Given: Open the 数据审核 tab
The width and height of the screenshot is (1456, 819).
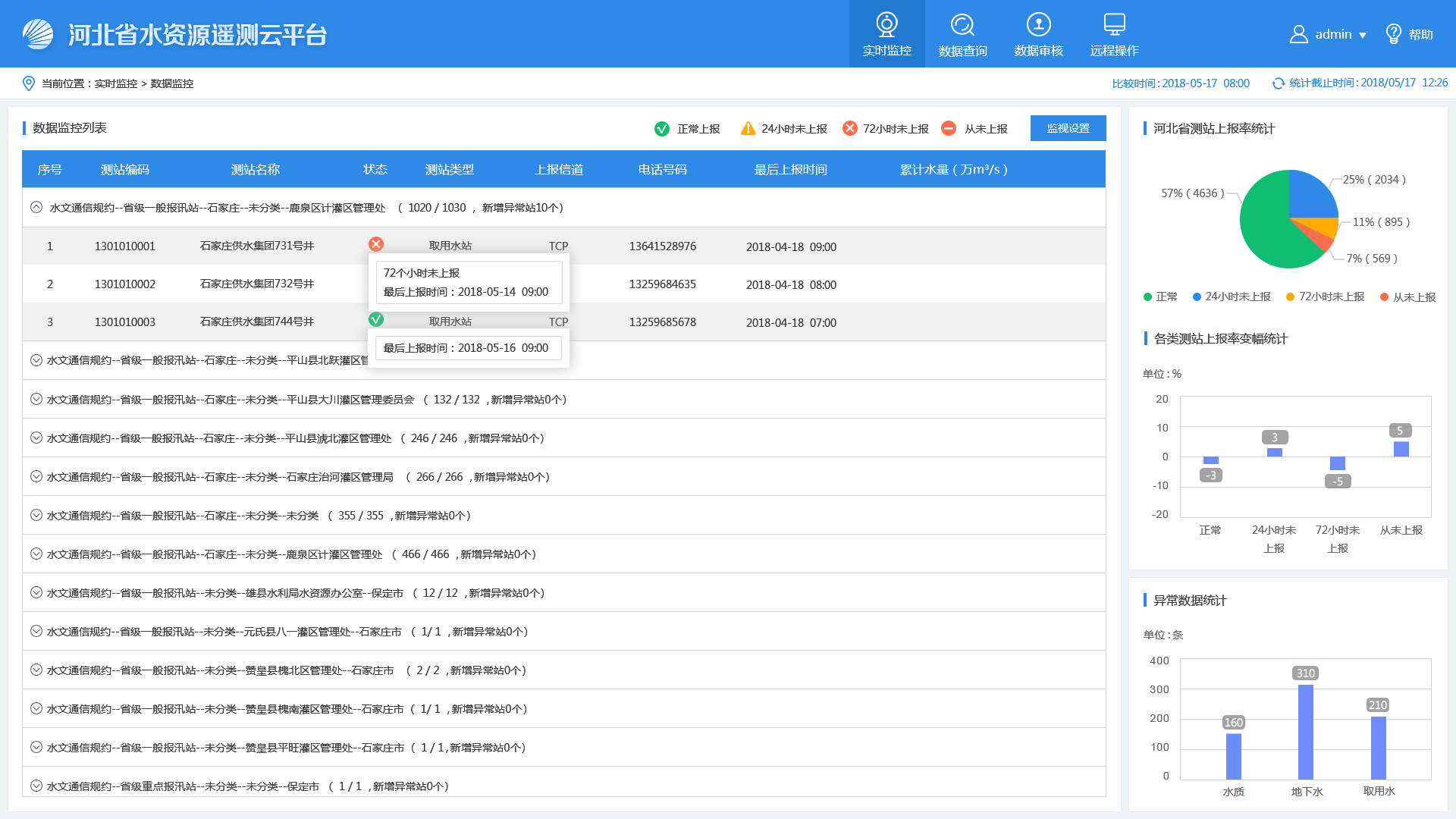Looking at the screenshot, I should point(1038,34).
